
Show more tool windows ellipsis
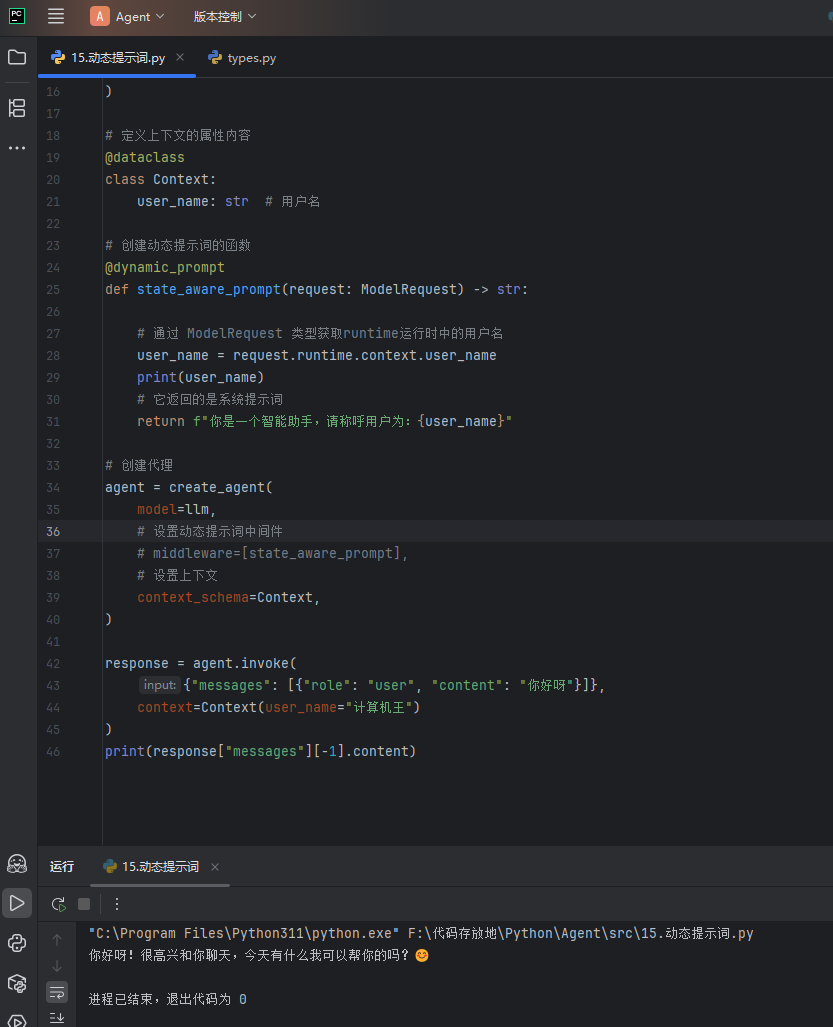click(x=17, y=148)
